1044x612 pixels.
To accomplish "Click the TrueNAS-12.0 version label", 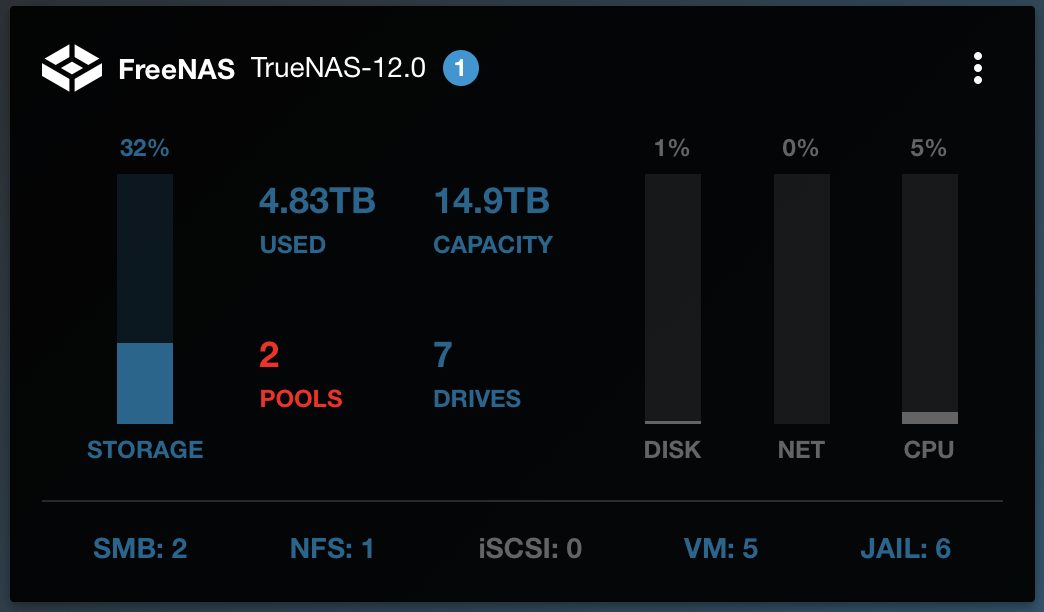I will [338, 68].
